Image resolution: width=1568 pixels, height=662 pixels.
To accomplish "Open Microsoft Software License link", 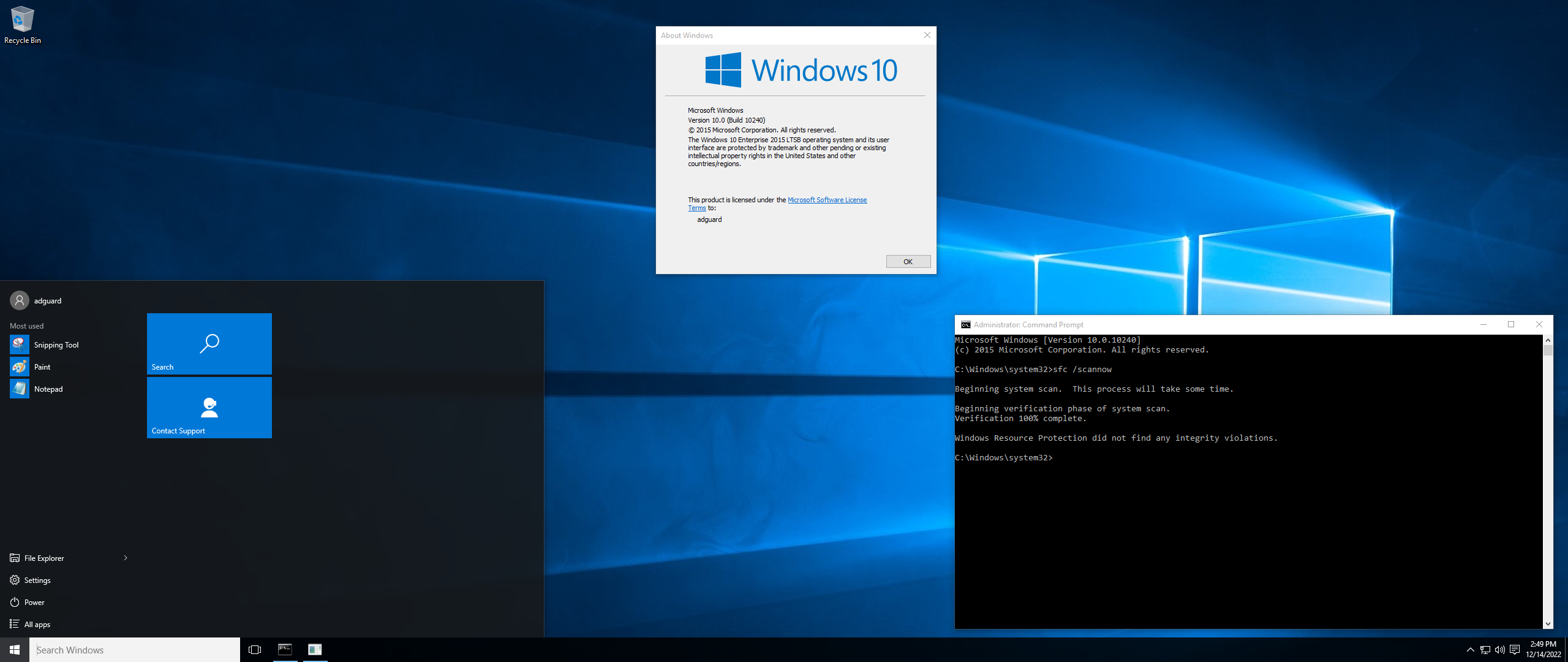I will pyautogui.click(x=827, y=200).
